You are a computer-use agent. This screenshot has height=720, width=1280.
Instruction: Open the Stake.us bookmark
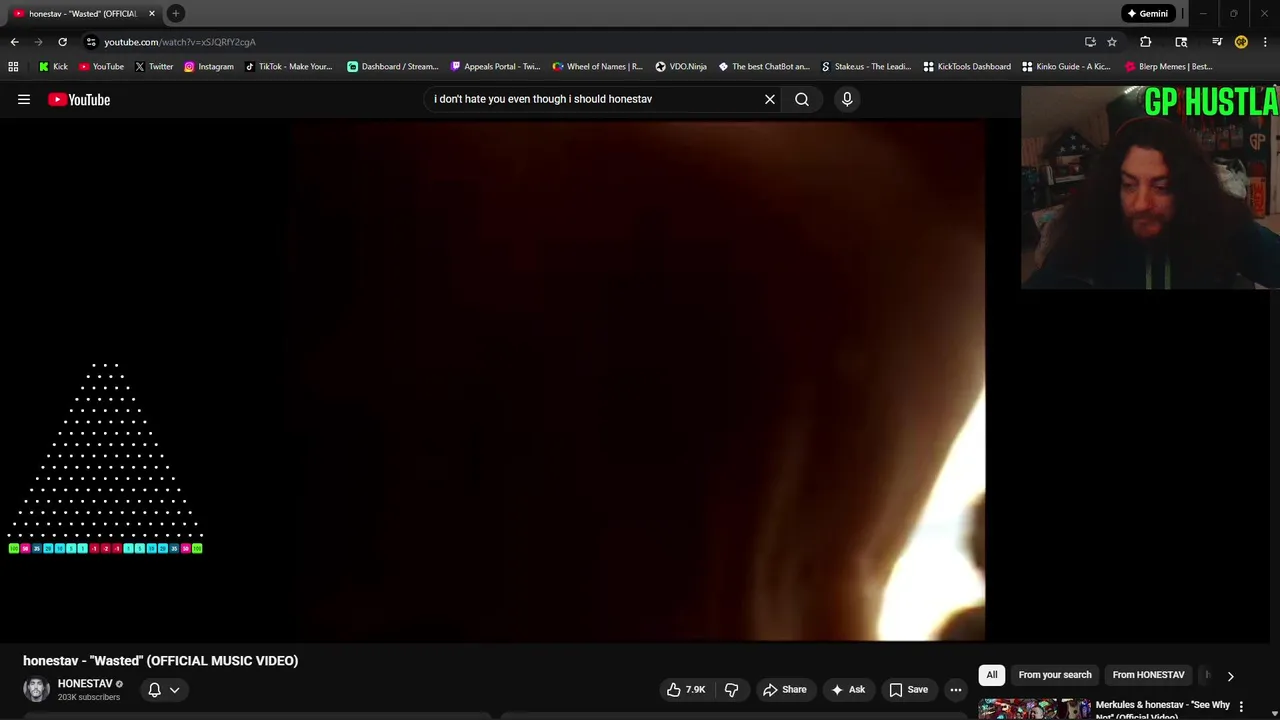point(865,67)
